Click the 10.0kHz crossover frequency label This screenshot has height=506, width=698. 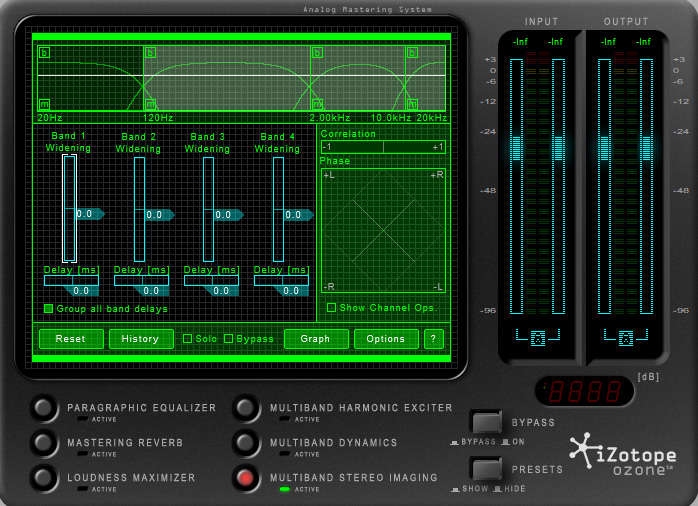click(x=391, y=118)
